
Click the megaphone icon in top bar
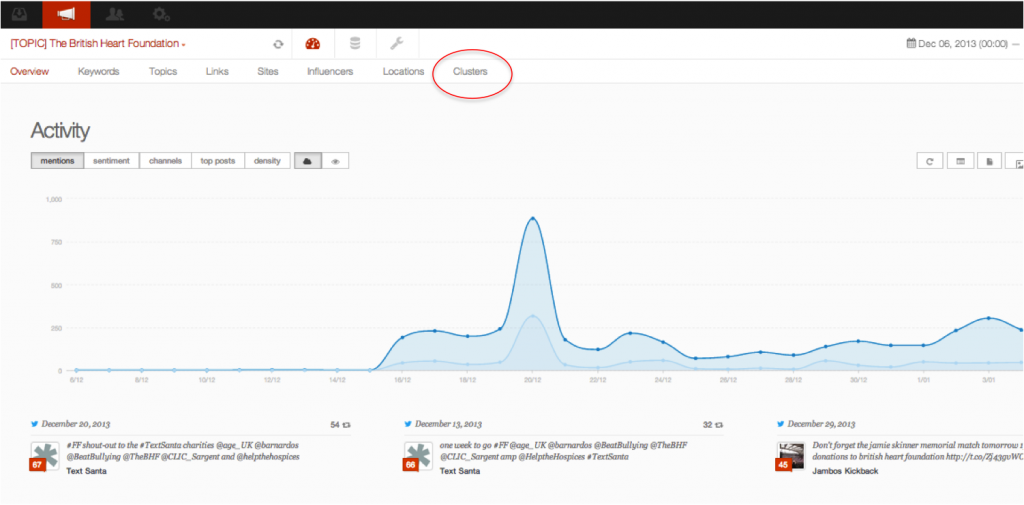tap(66, 14)
